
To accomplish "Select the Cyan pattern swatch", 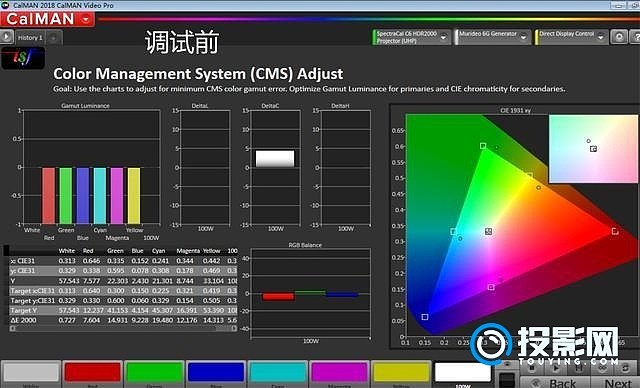I will (278, 373).
